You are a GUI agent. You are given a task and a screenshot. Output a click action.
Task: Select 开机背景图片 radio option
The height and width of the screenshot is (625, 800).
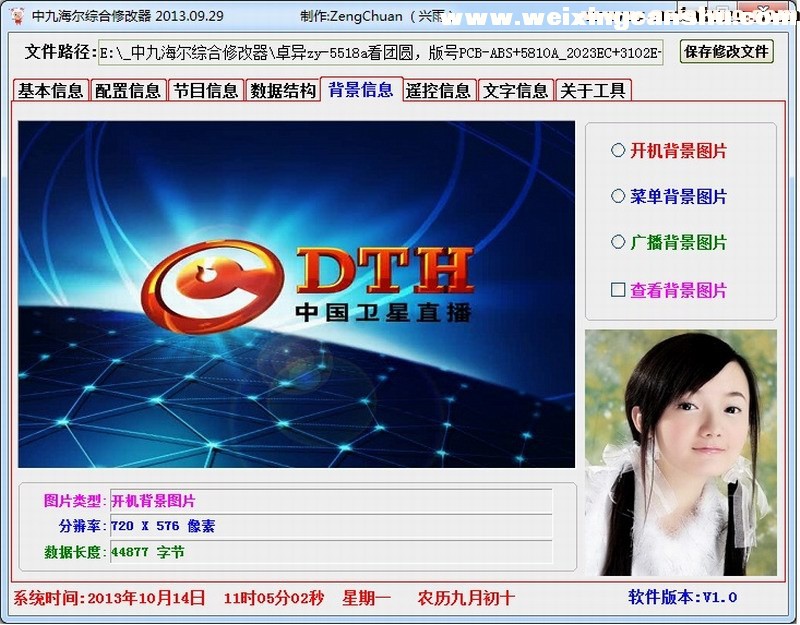[x=668, y=151]
